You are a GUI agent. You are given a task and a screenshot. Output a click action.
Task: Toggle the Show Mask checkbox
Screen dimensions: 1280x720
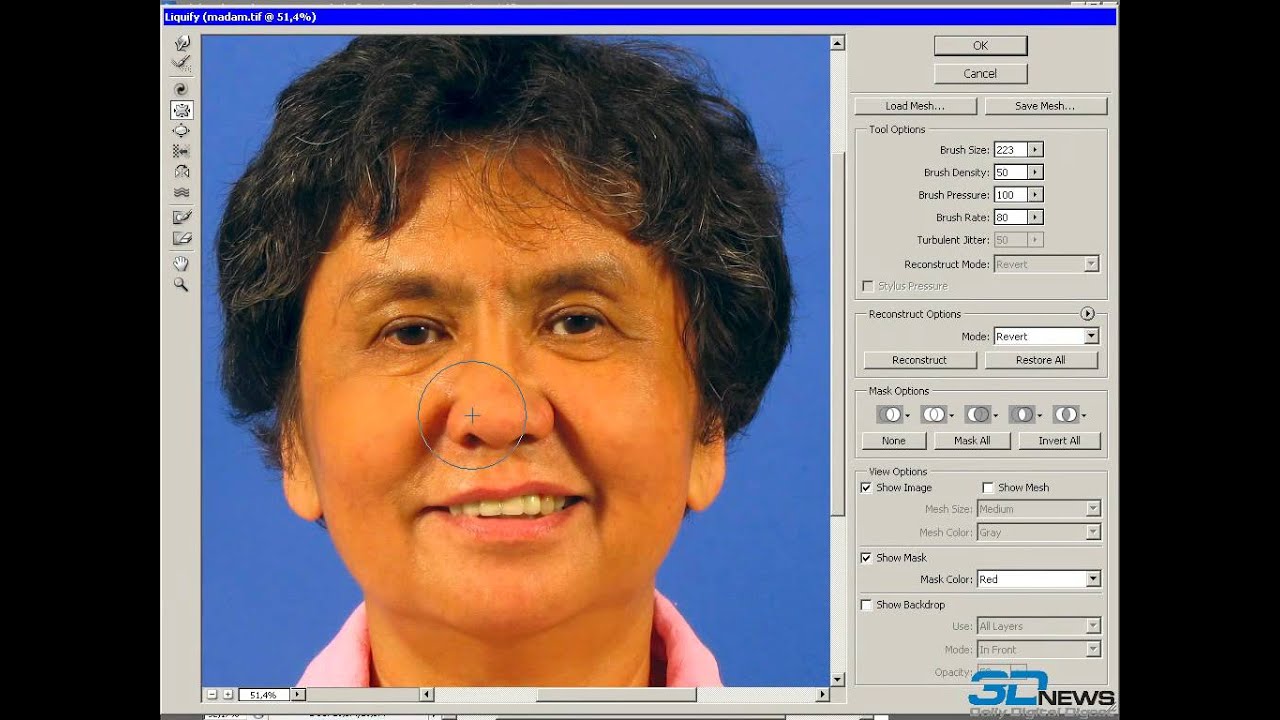(x=866, y=558)
